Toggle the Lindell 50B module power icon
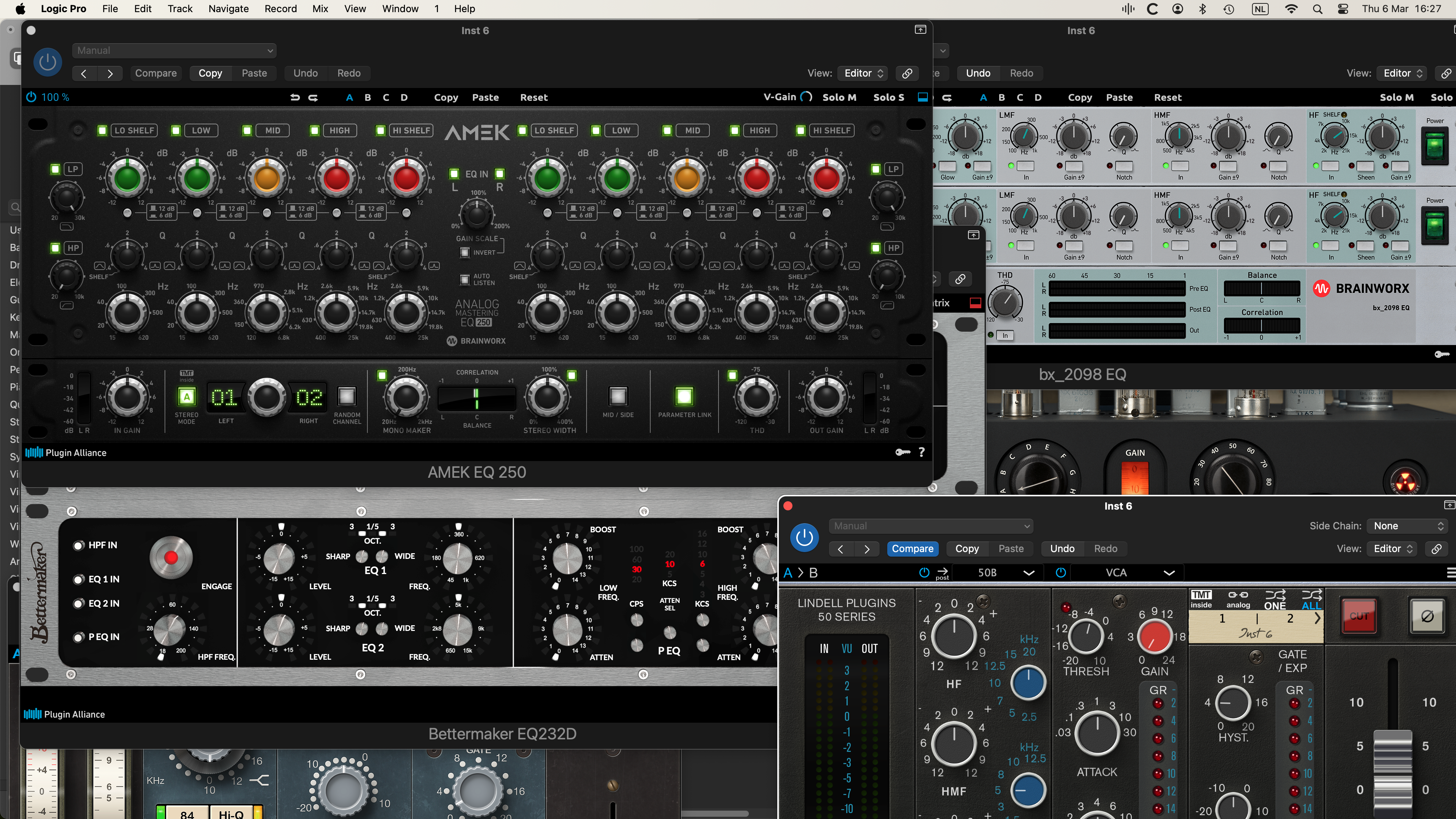The image size is (1456, 819). (x=924, y=573)
